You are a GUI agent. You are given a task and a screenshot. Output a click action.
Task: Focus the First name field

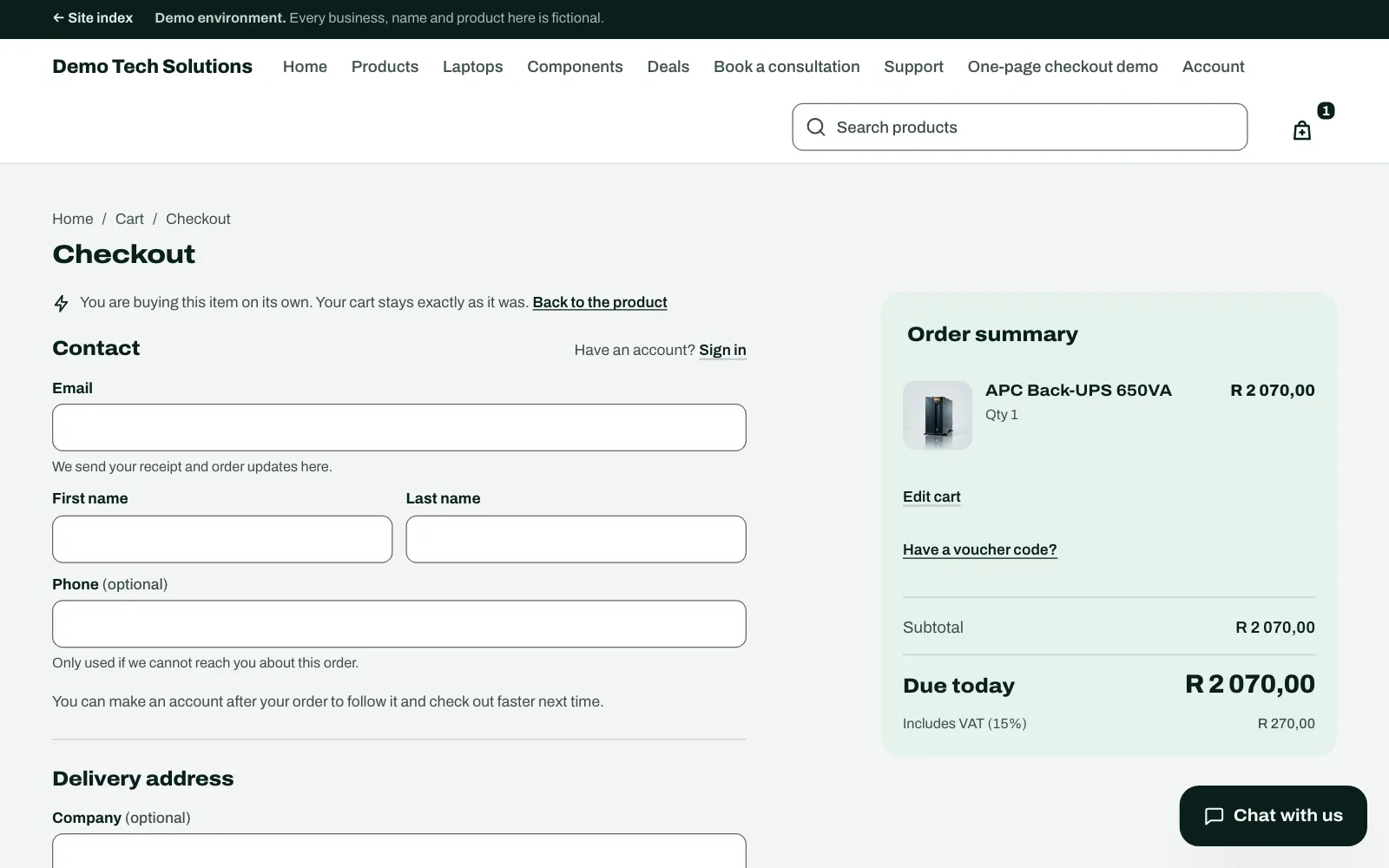[x=222, y=539]
